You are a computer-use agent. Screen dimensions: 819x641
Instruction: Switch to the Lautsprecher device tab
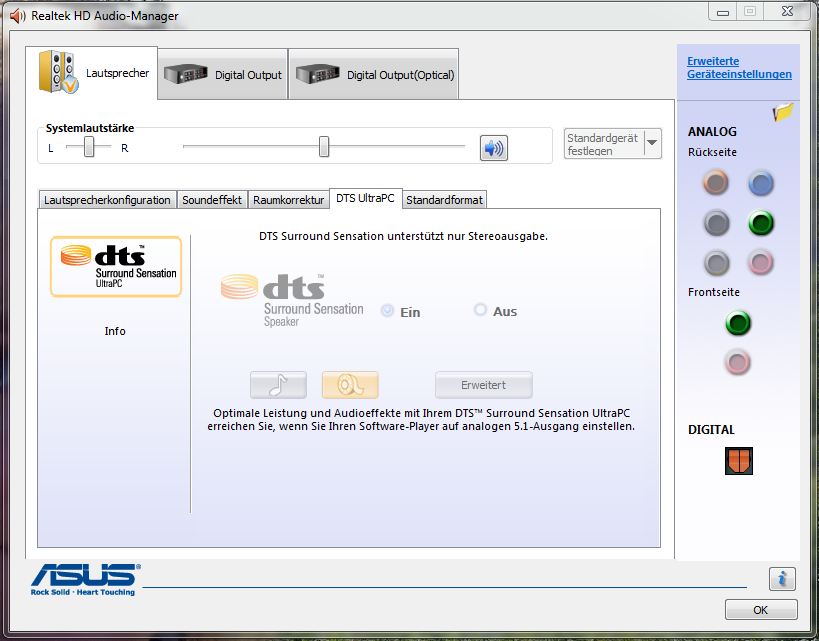(92, 73)
